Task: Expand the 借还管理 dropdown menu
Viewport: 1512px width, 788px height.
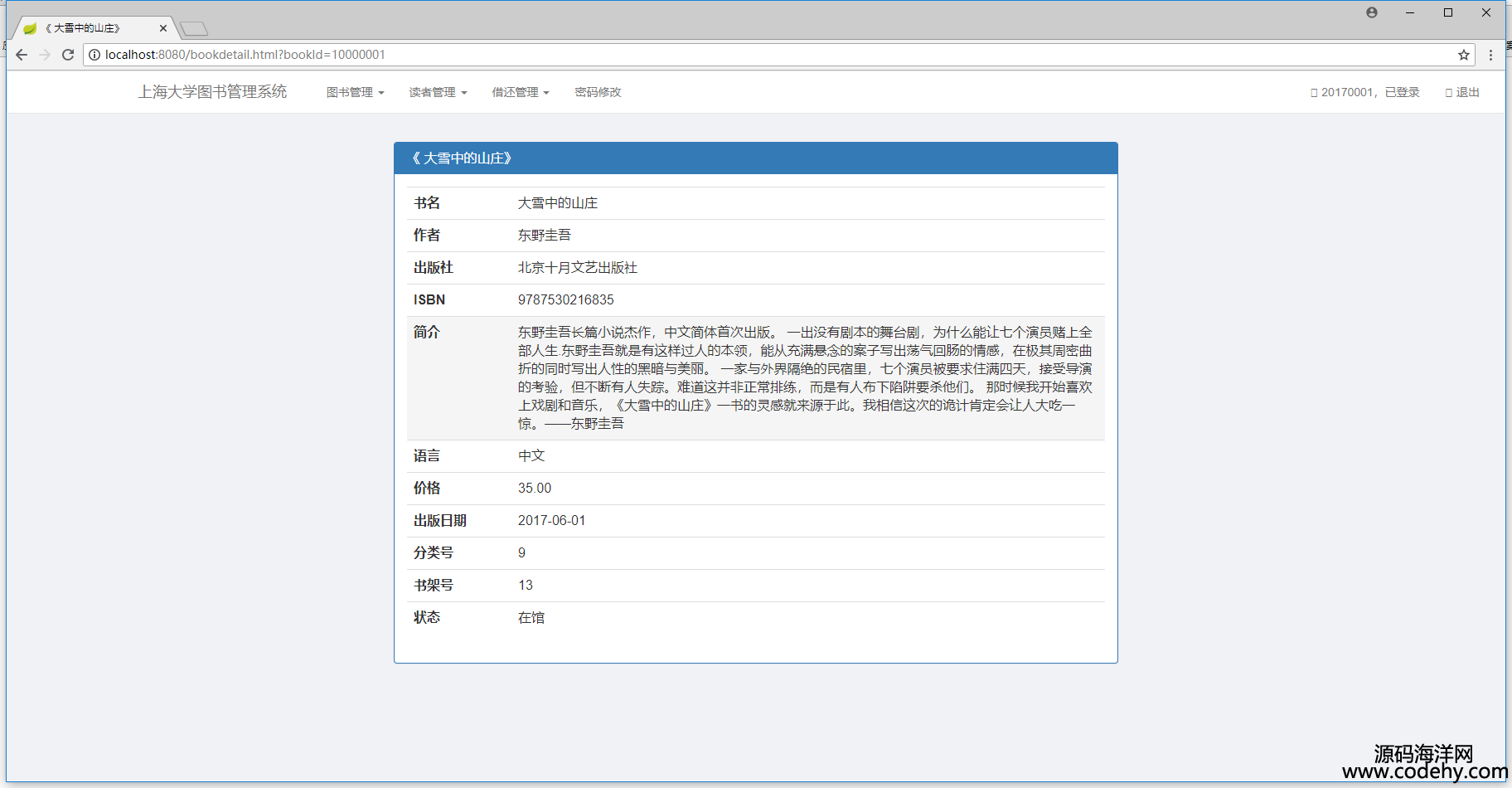Action: 521,92
